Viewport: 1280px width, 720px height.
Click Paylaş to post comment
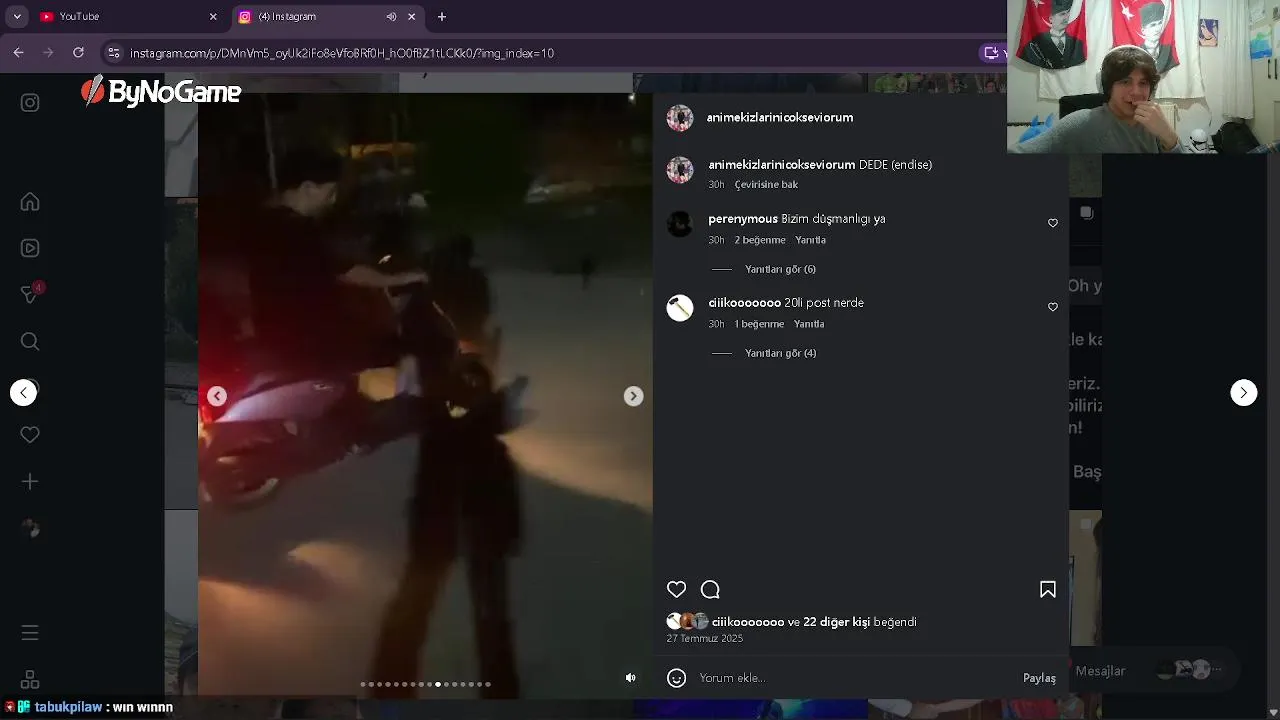(x=1039, y=678)
